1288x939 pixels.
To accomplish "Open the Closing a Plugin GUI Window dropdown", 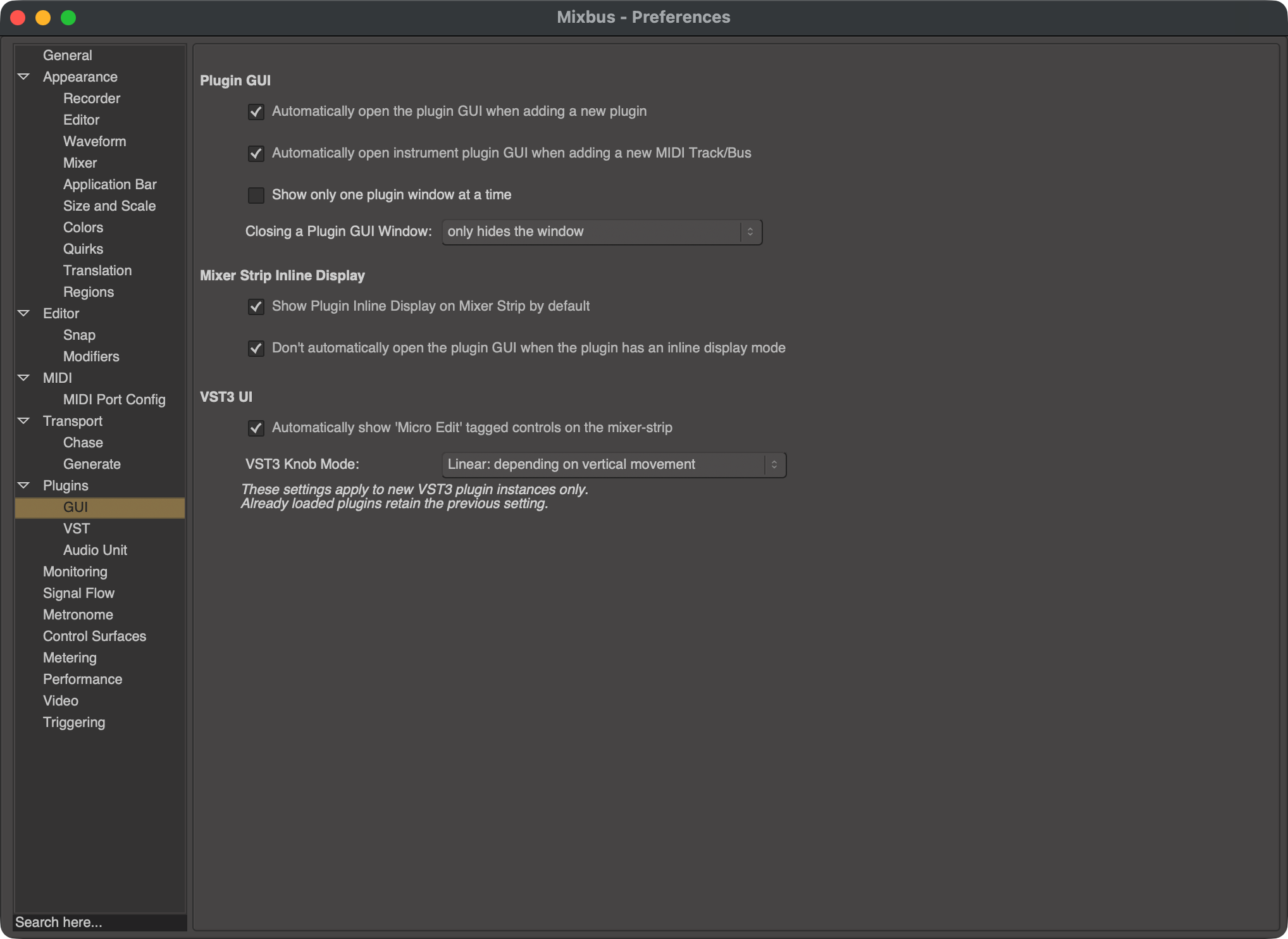I will click(602, 232).
